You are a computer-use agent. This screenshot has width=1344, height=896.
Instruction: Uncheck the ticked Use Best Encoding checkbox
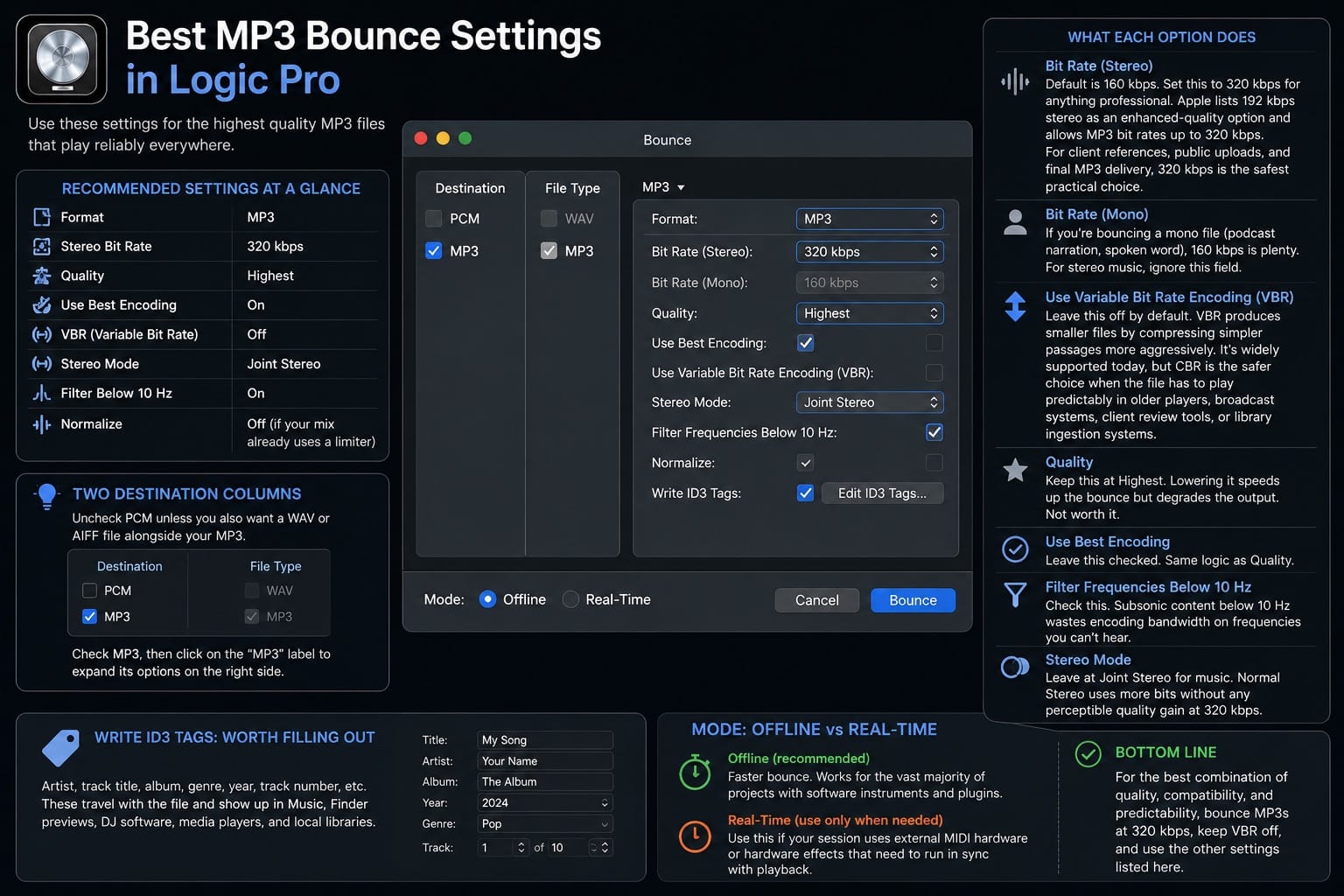click(x=806, y=343)
